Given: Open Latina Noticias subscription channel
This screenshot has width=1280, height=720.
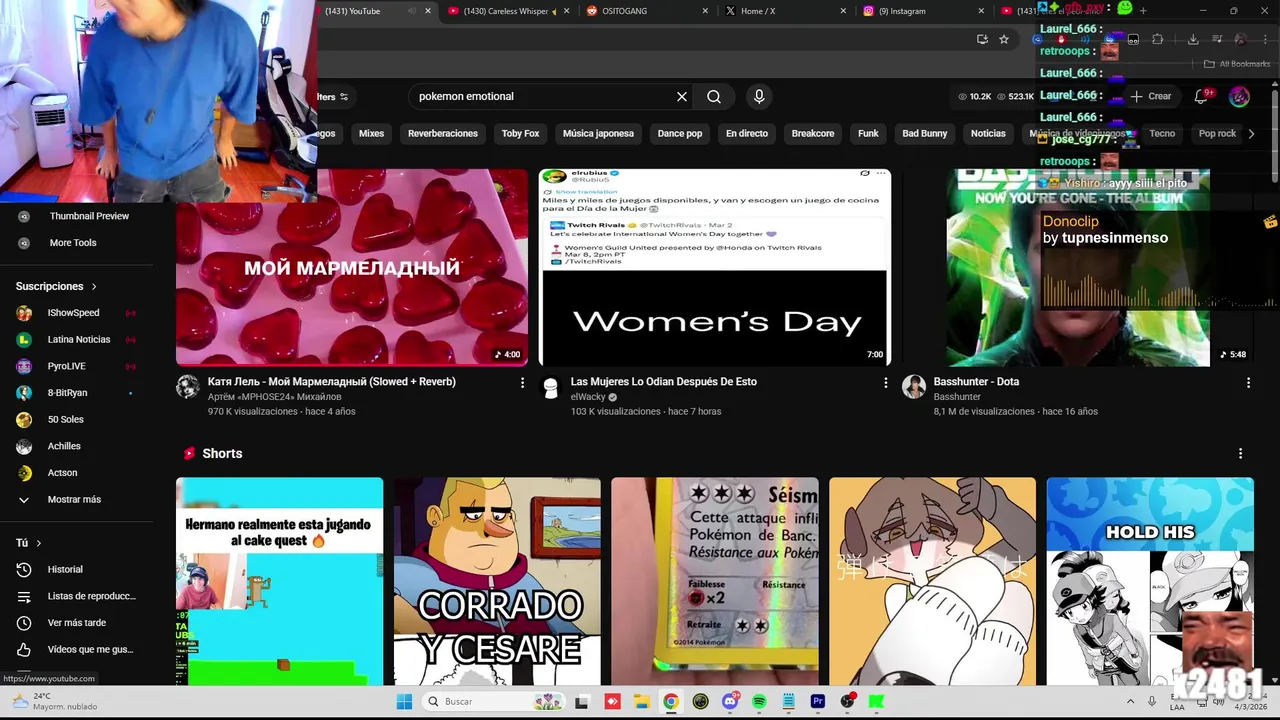Looking at the screenshot, I should coord(77,339).
